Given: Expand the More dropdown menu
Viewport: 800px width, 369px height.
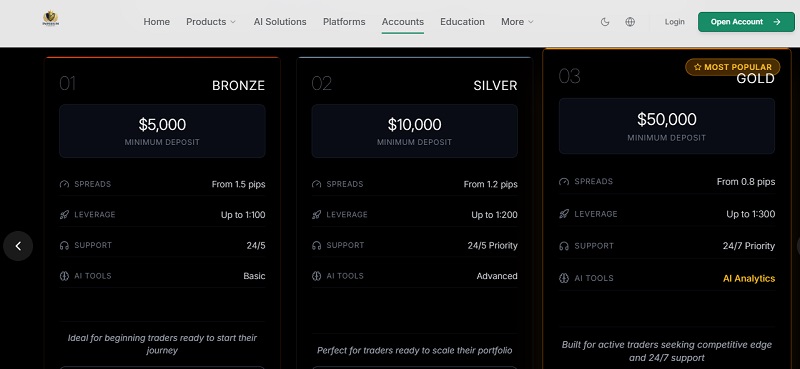Looking at the screenshot, I should 517,22.
